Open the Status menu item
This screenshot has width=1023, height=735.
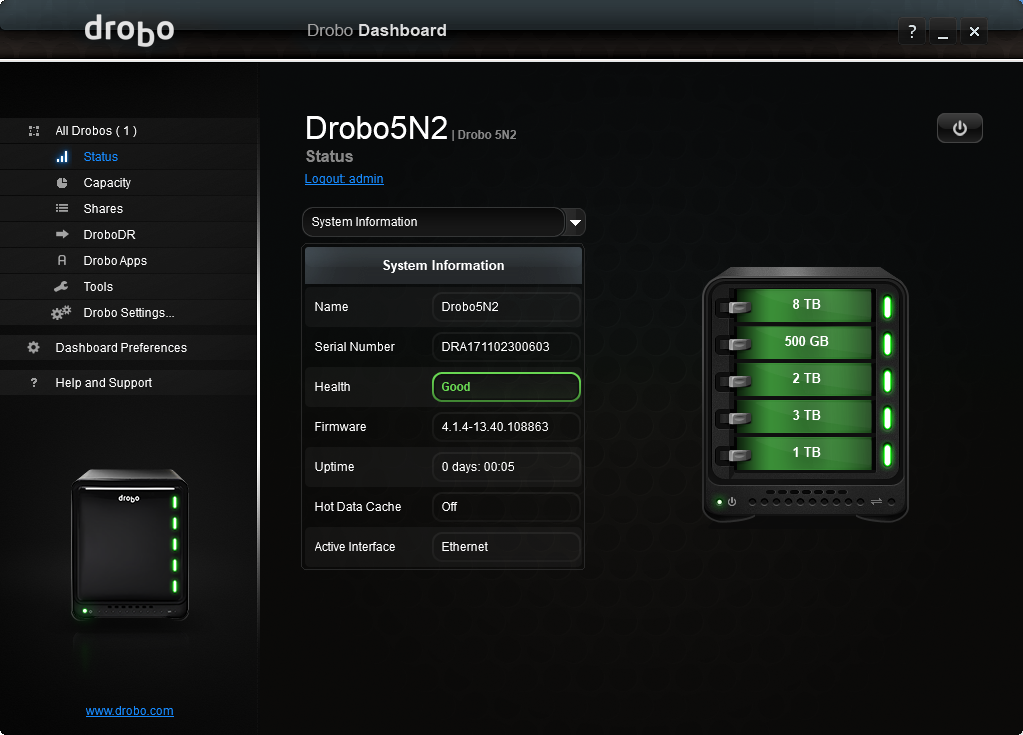pos(100,157)
